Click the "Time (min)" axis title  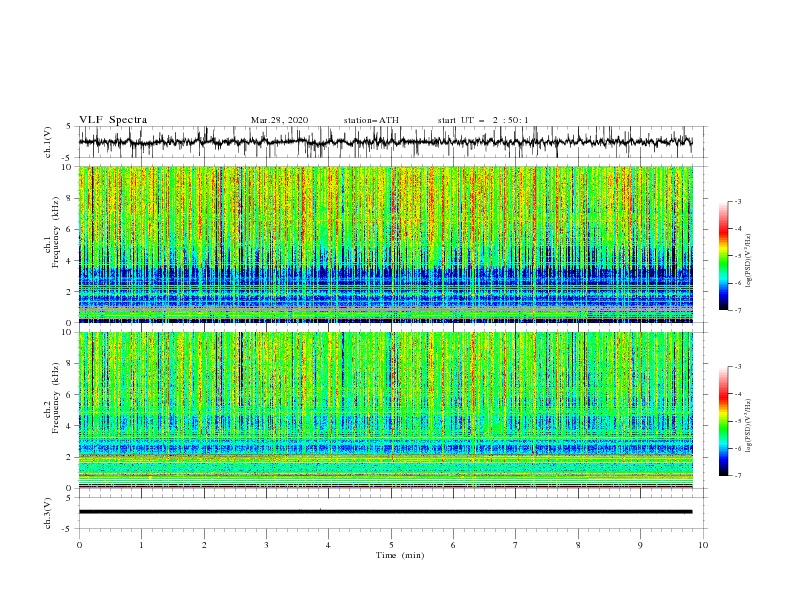(400, 555)
